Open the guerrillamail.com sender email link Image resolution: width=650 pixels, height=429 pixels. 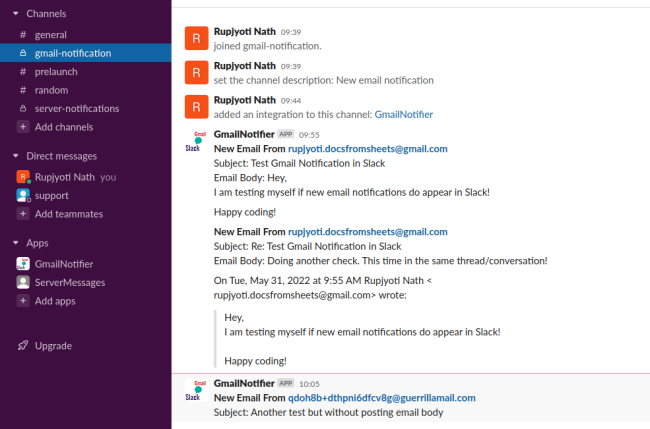click(382, 398)
